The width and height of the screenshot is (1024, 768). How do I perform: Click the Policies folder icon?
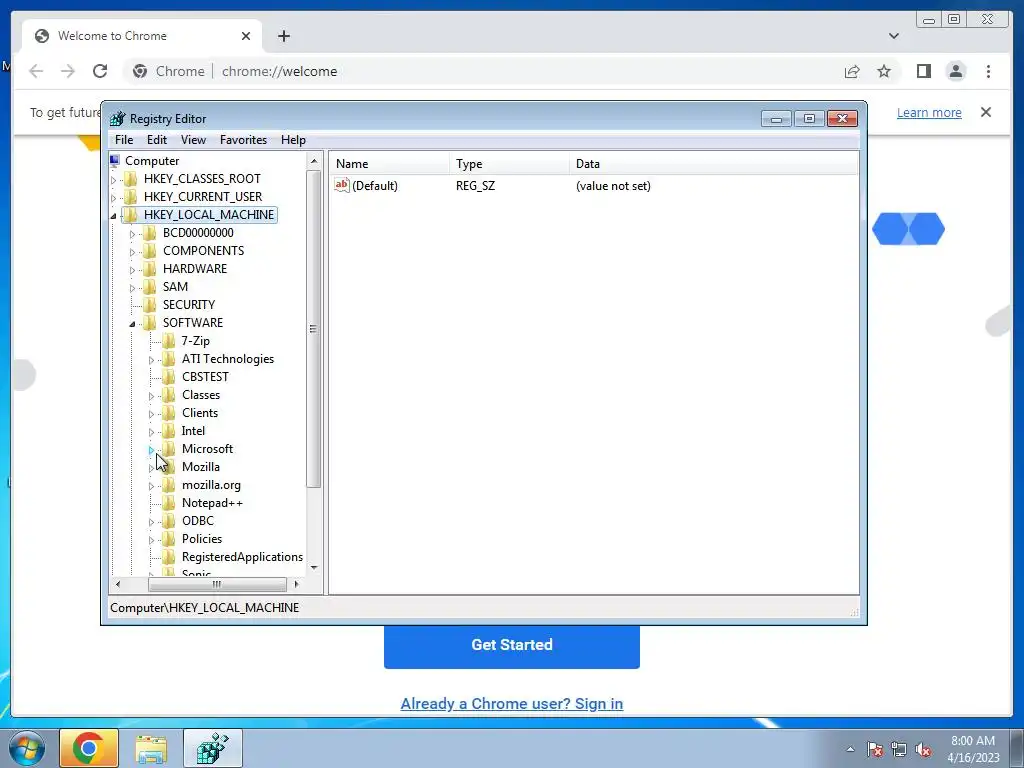coord(168,539)
